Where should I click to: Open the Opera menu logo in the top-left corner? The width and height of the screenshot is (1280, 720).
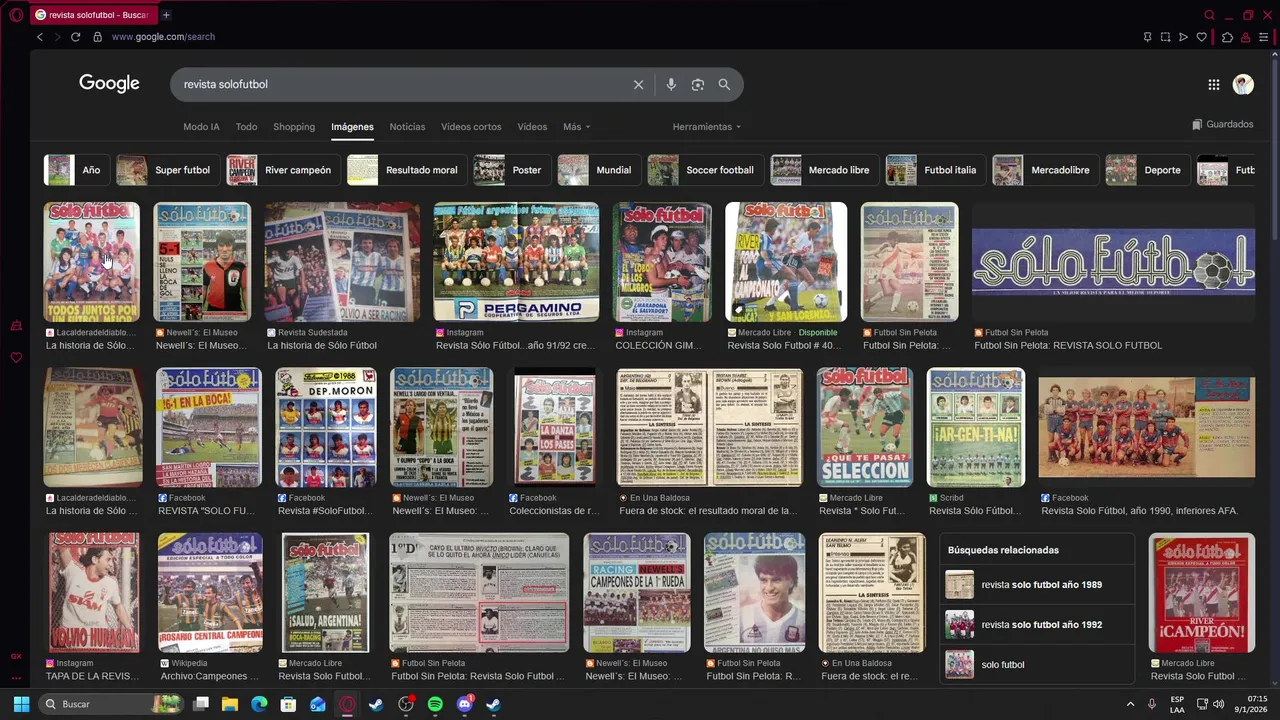(16, 15)
